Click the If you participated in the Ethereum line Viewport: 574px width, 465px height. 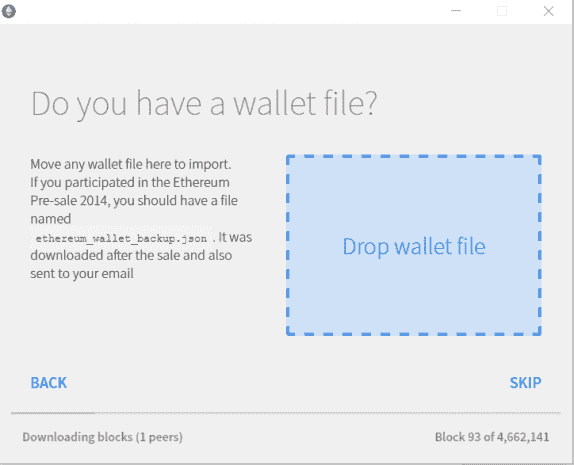tap(130, 183)
